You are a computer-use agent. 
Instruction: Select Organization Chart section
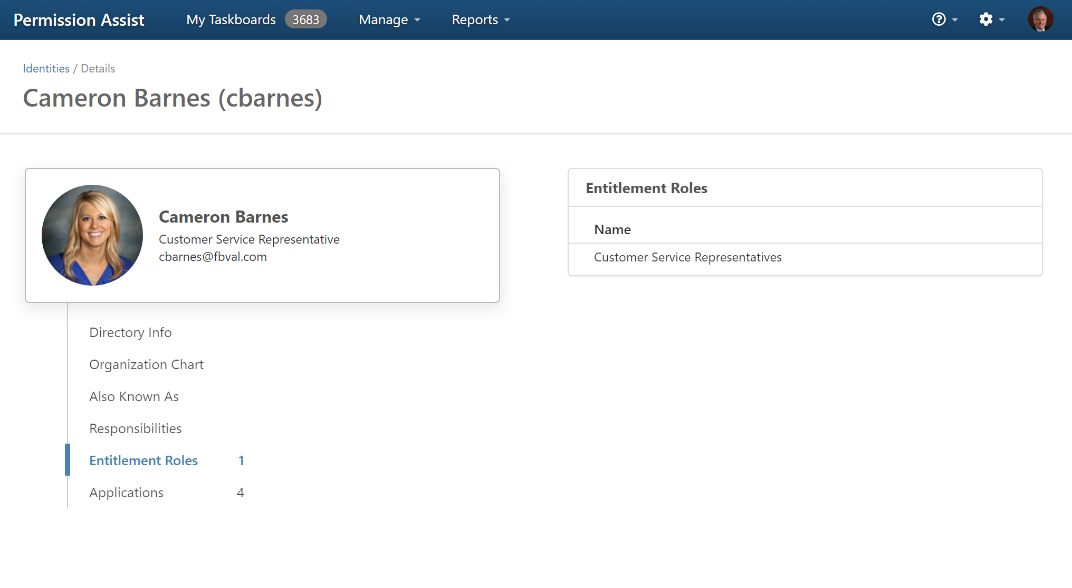(146, 365)
